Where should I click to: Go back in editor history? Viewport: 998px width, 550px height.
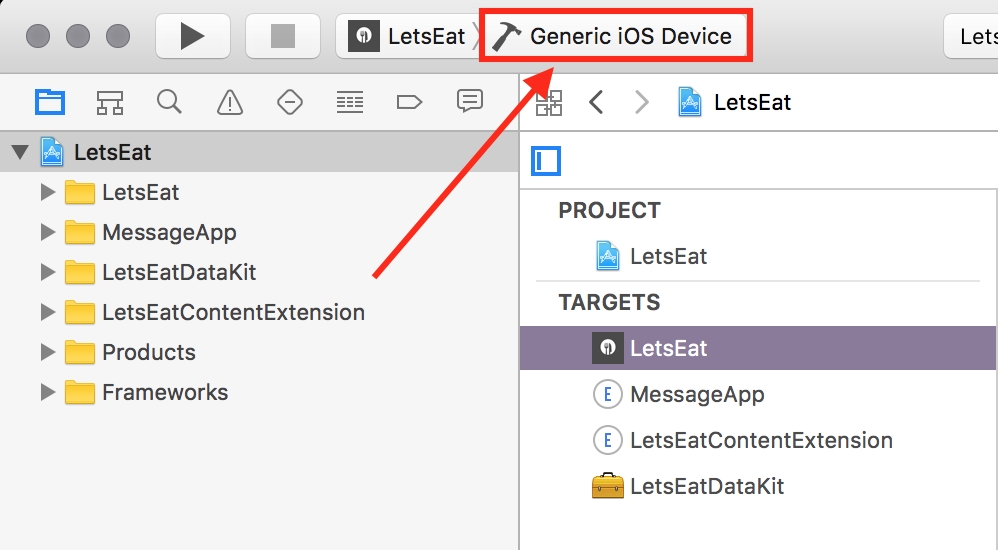[596, 102]
